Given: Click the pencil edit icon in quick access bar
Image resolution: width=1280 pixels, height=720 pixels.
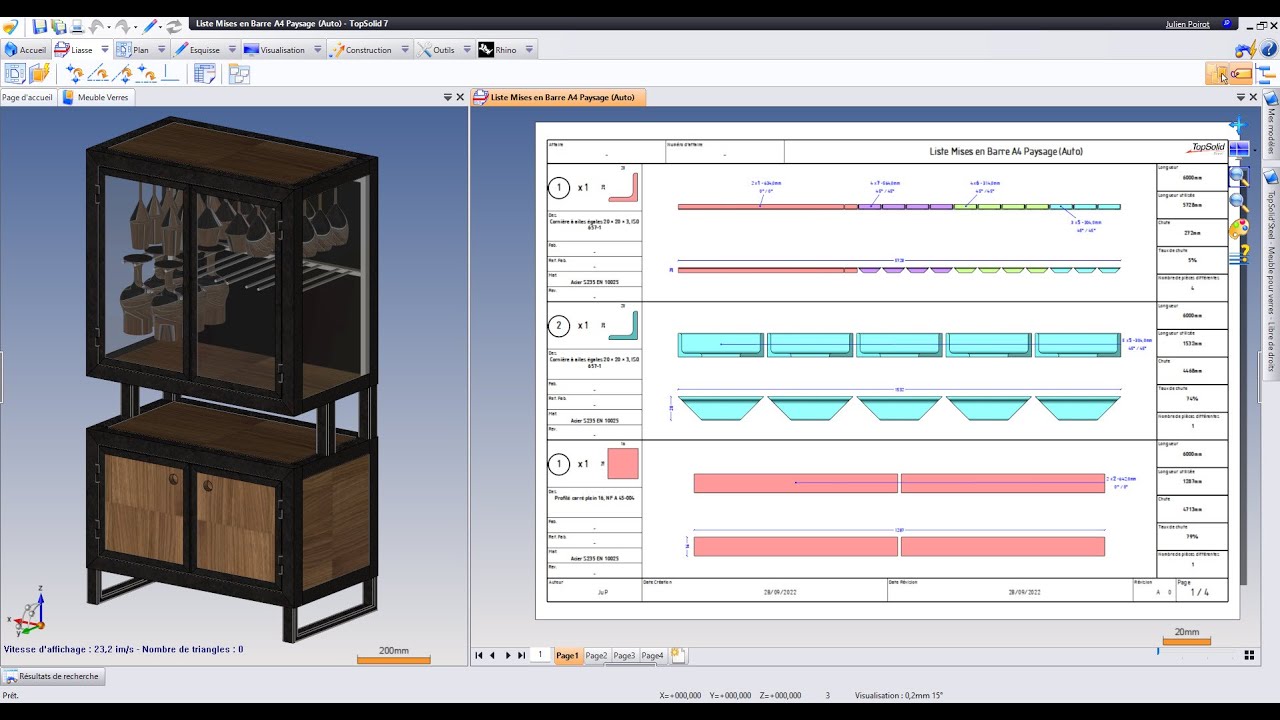Looking at the screenshot, I should click(149, 26).
